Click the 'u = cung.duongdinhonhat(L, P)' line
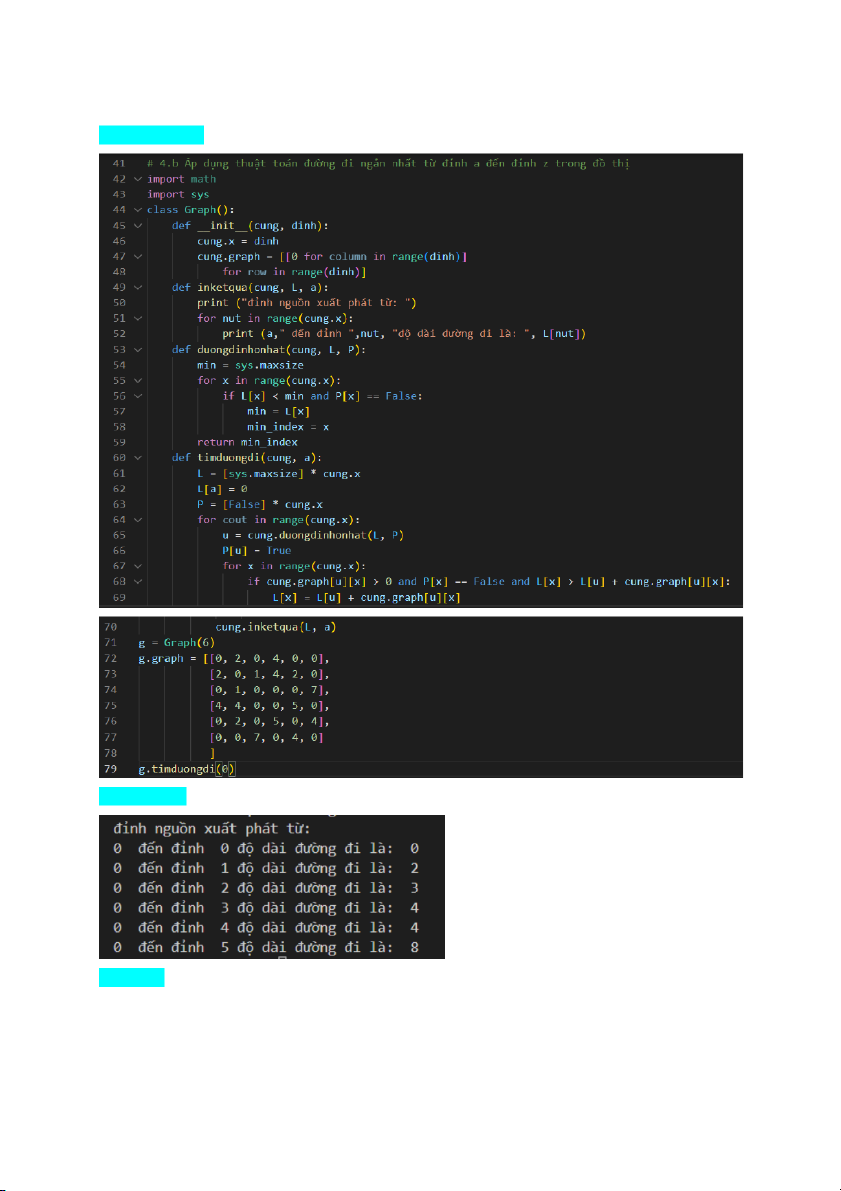Image resolution: width=841 pixels, height=1191 pixels. pyautogui.click(x=313, y=535)
